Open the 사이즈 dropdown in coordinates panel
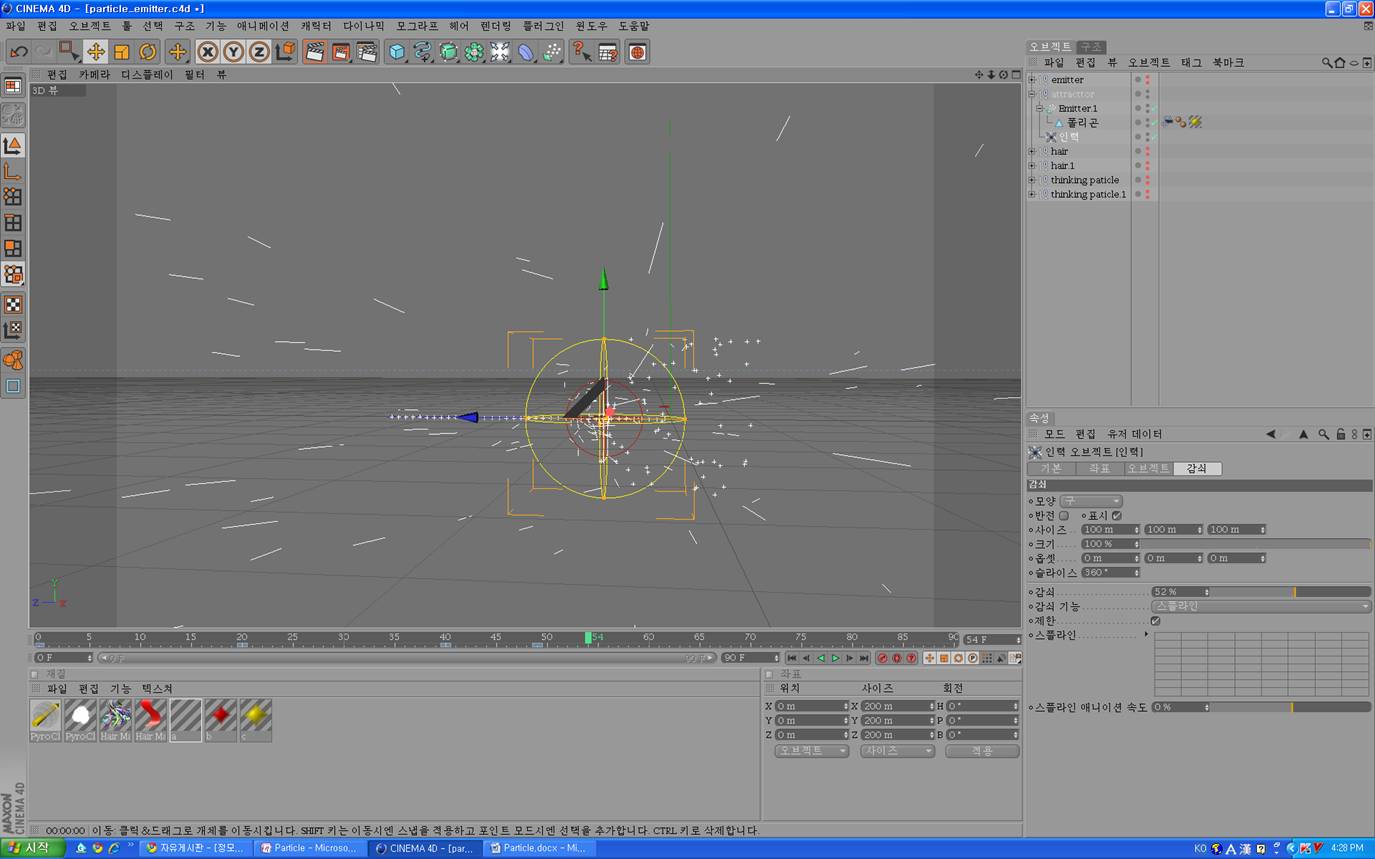The image size is (1375, 859). pos(897,751)
